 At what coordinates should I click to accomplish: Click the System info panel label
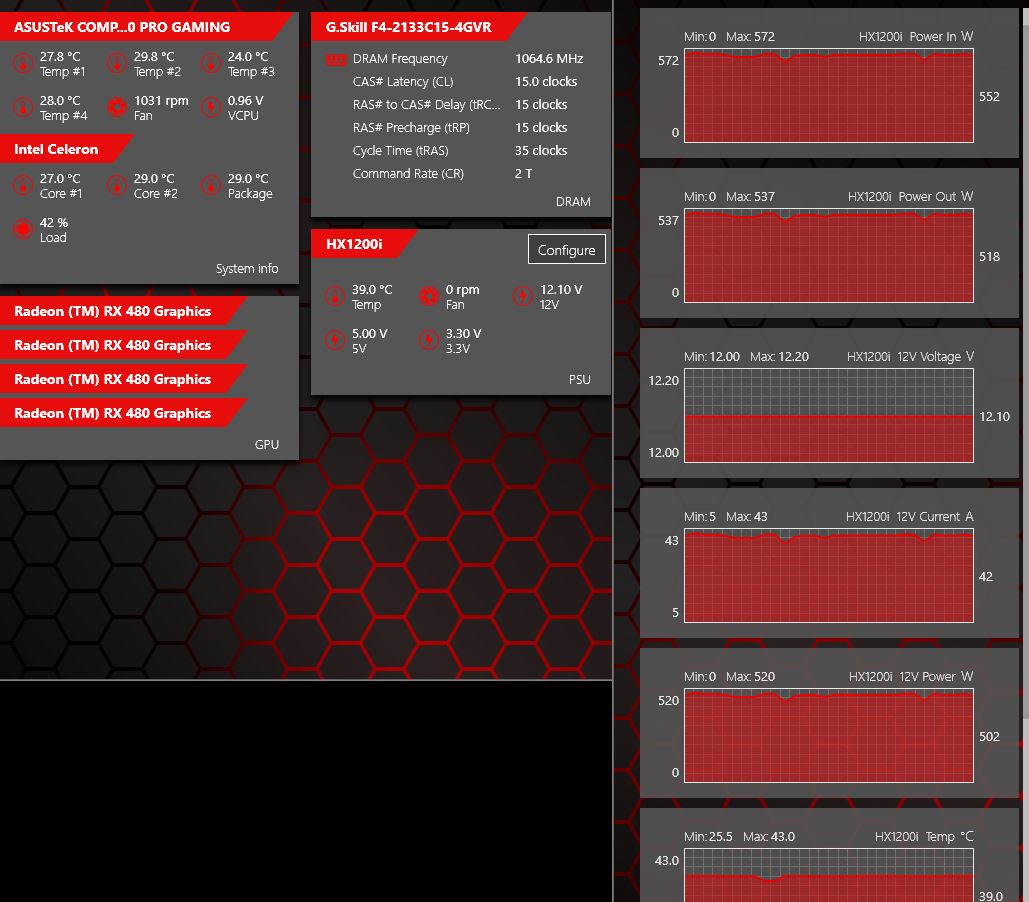pyautogui.click(x=247, y=268)
